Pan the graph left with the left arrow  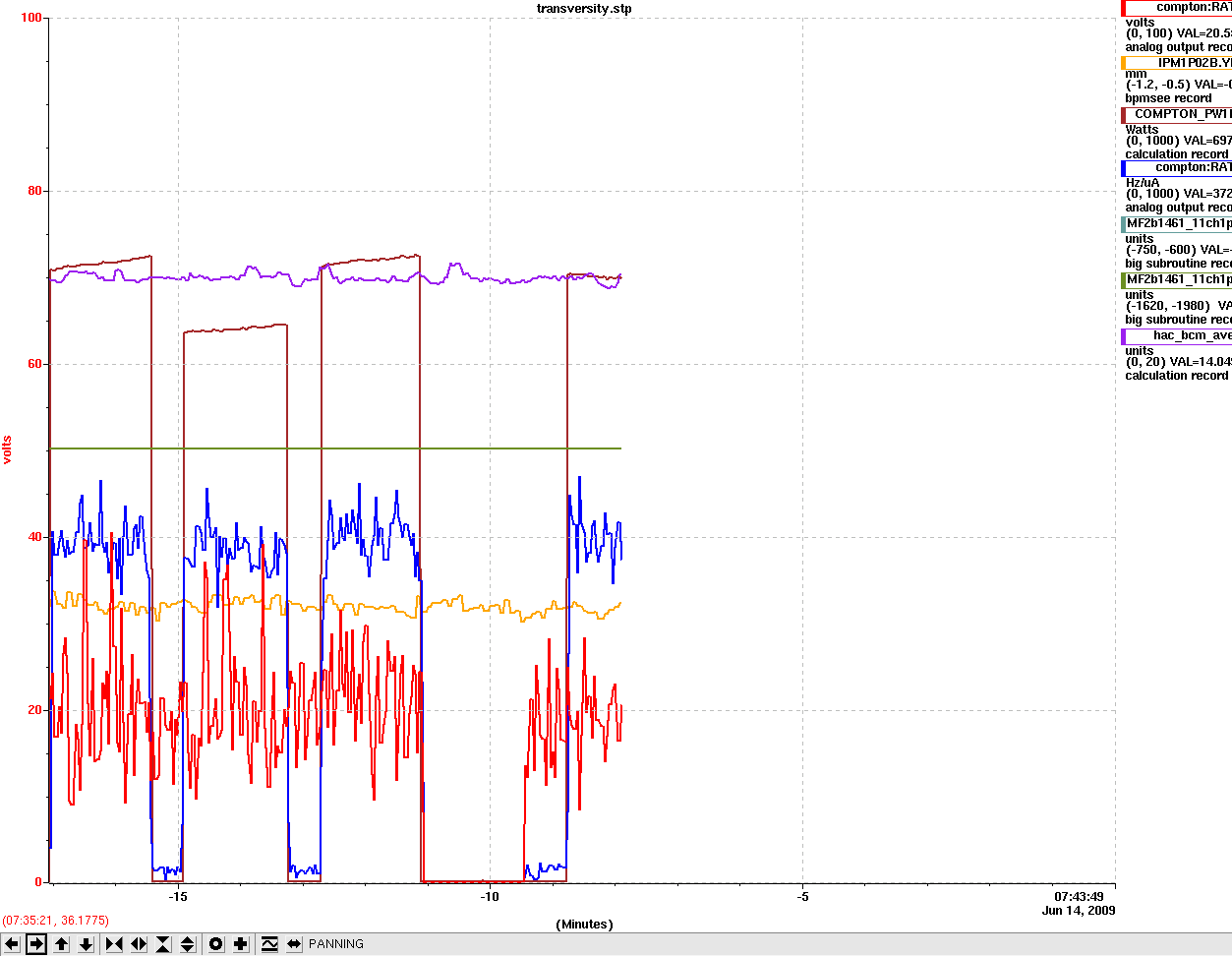(x=12, y=944)
